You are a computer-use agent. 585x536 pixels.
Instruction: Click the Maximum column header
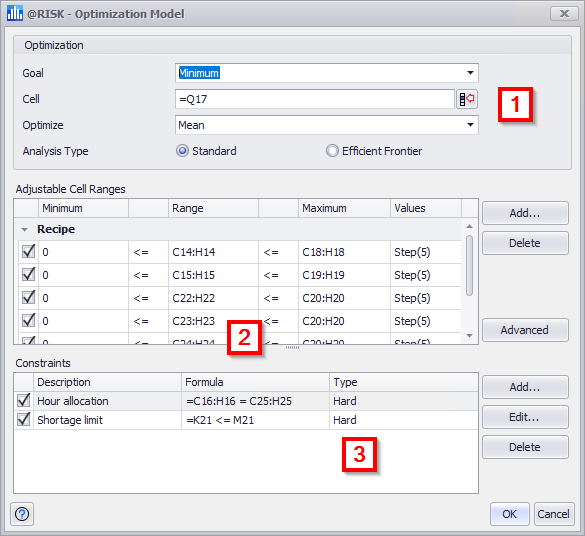coord(344,208)
